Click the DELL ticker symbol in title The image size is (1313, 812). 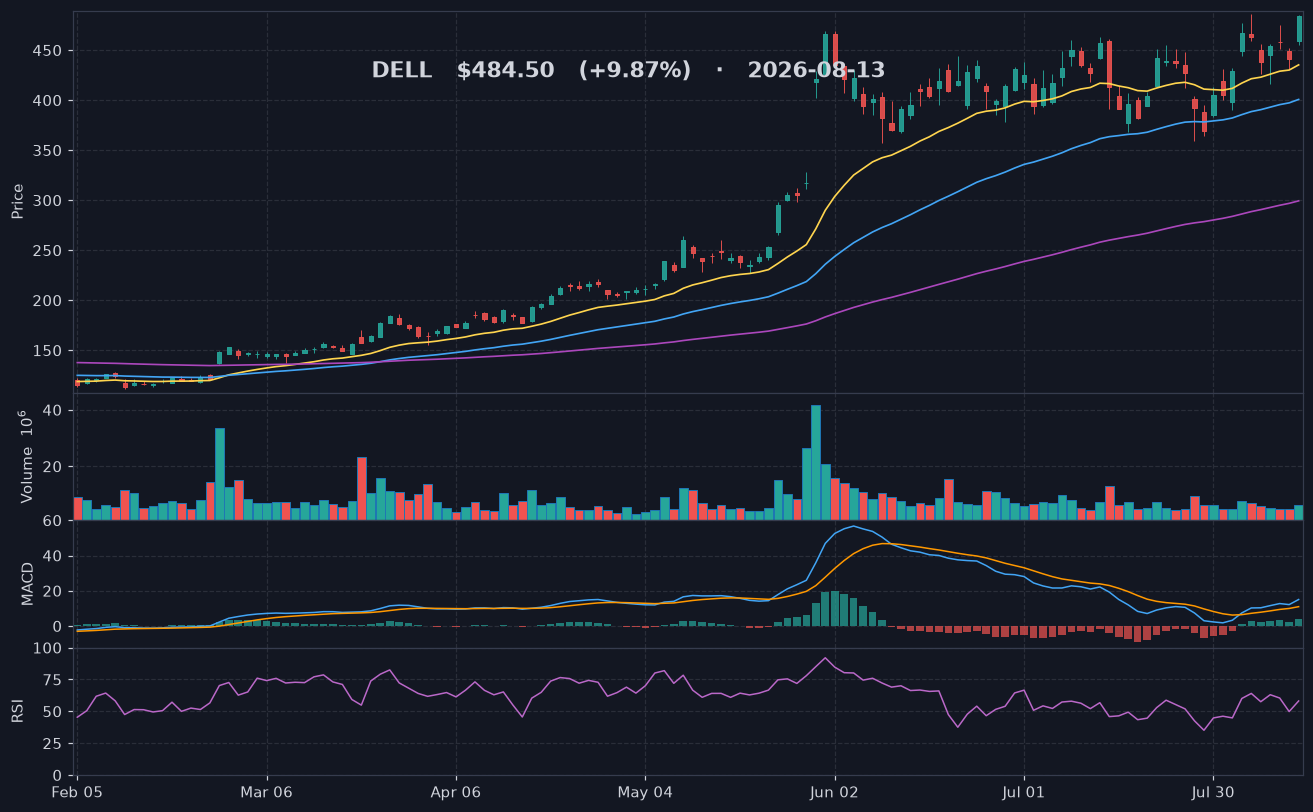[x=402, y=71]
